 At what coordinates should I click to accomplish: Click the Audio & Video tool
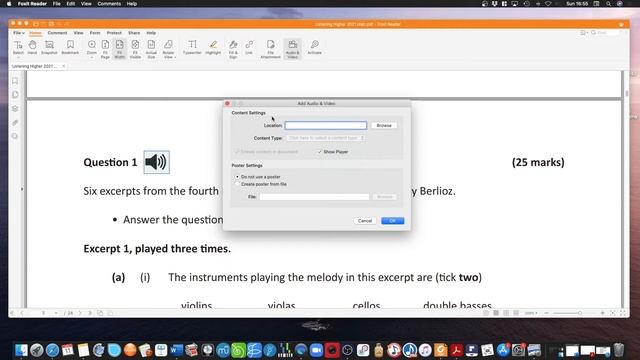[x=293, y=49]
